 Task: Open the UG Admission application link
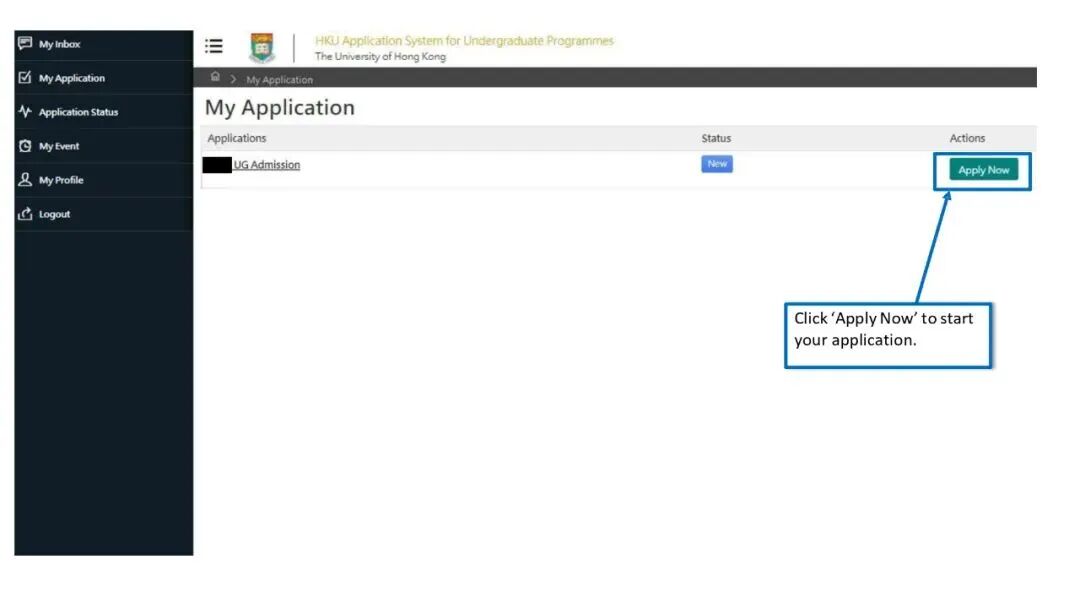click(x=266, y=165)
